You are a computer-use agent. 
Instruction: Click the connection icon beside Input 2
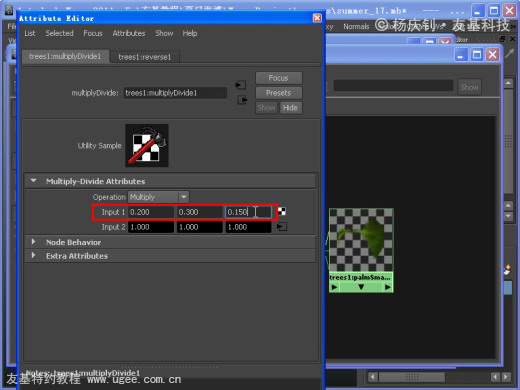(282, 227)
